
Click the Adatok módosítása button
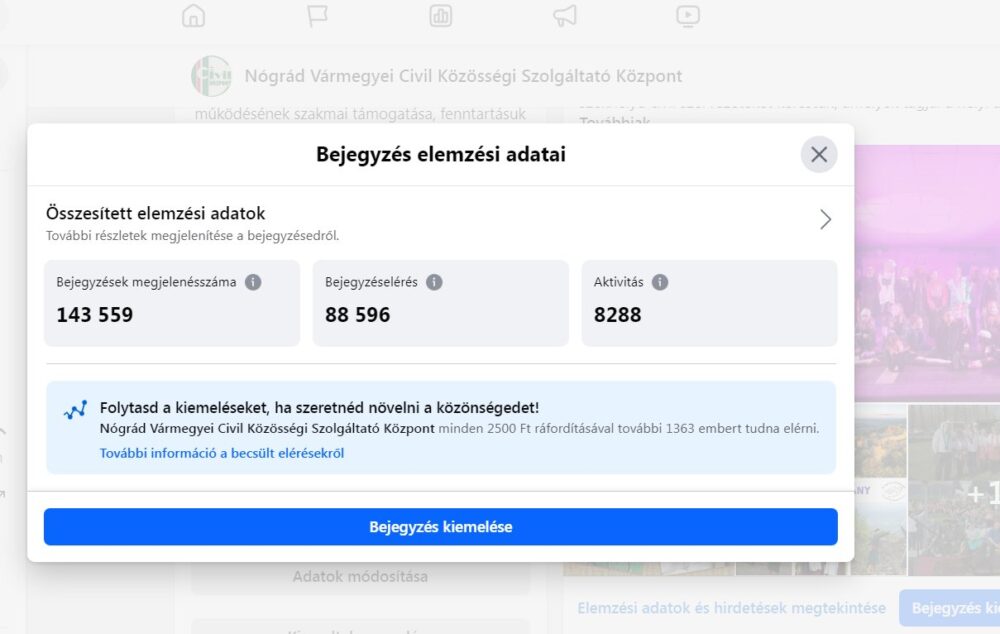[x=360, y=577]
